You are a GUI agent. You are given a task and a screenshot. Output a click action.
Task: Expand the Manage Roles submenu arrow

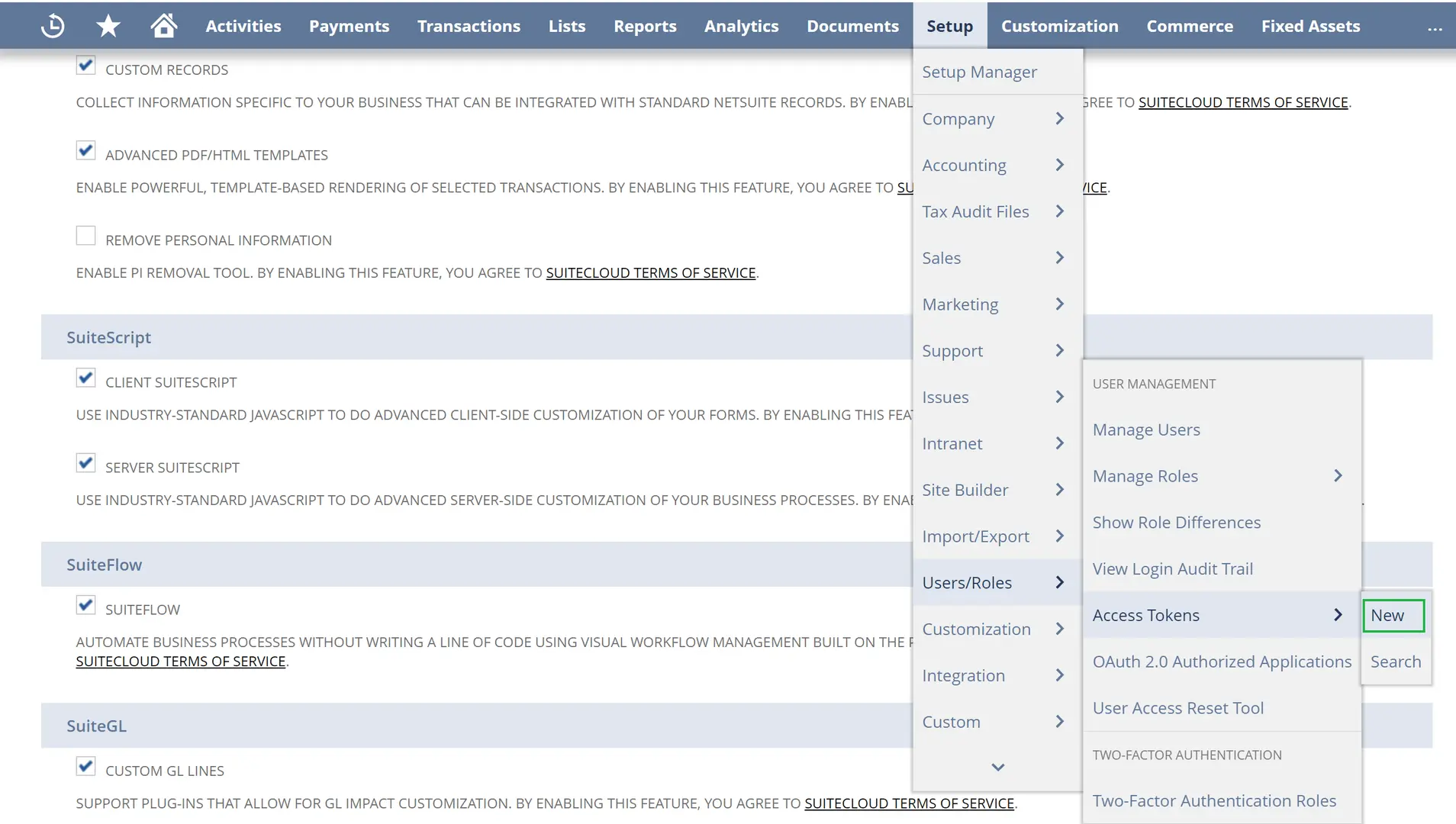point(1338,475)
